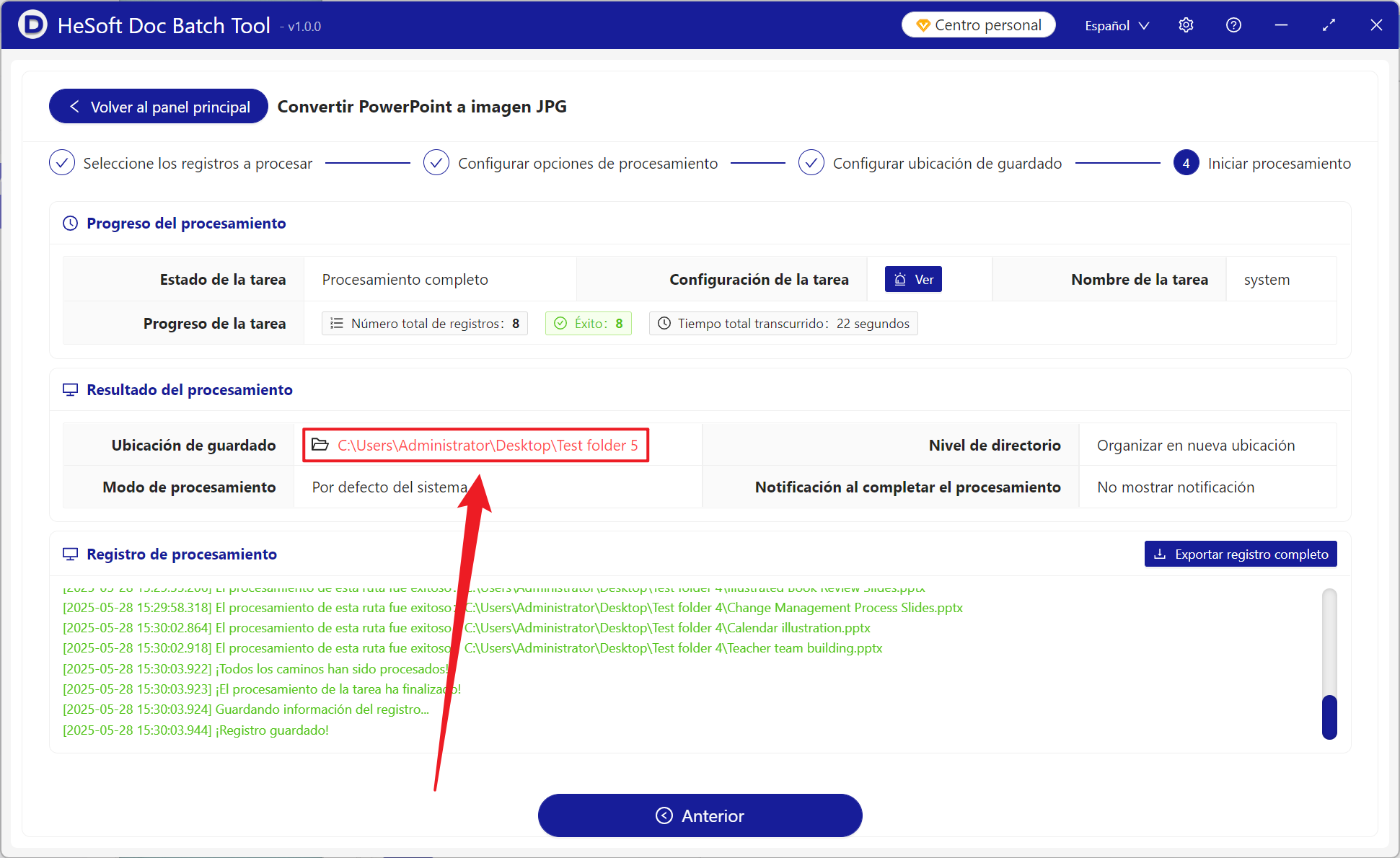Click the Número total de registros badge
The image size is (1400, 858).
425,324
